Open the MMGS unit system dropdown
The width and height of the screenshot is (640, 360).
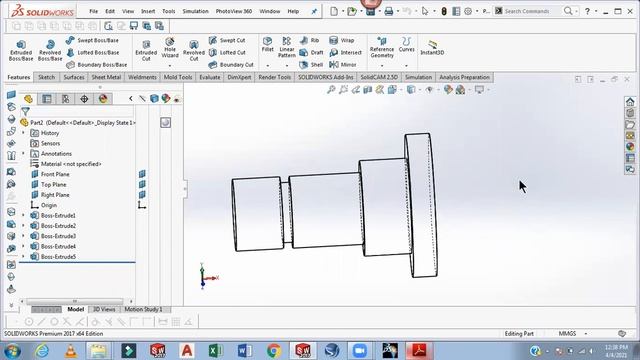[x=586, y=333]
